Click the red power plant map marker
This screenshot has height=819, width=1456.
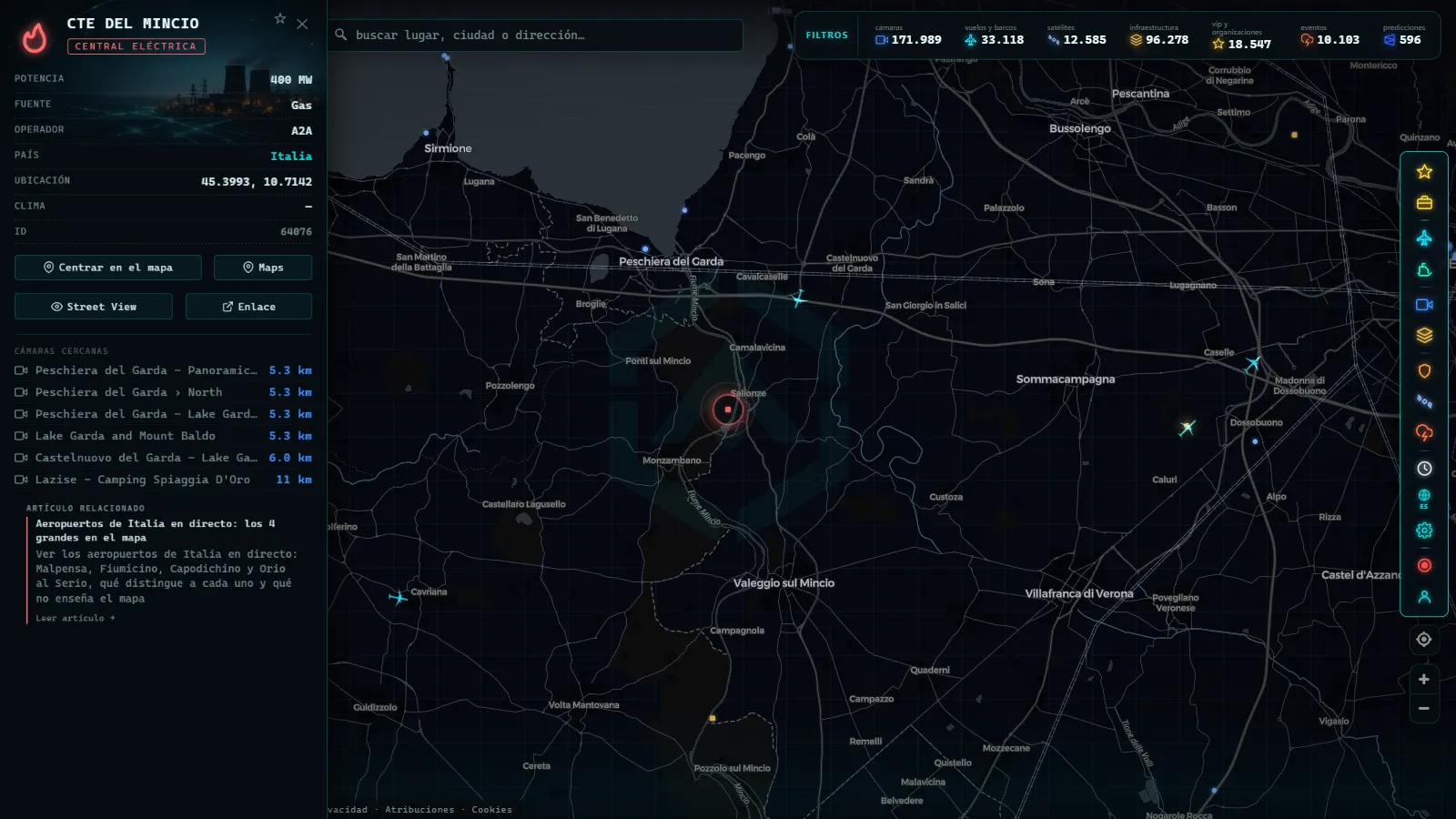tap(727, 409)
